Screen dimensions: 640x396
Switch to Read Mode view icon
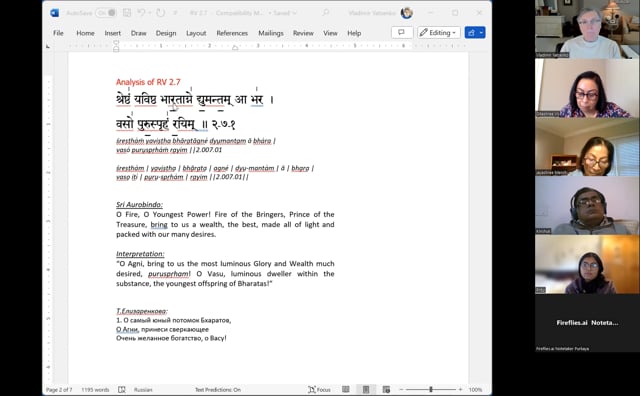click(346, 389)
